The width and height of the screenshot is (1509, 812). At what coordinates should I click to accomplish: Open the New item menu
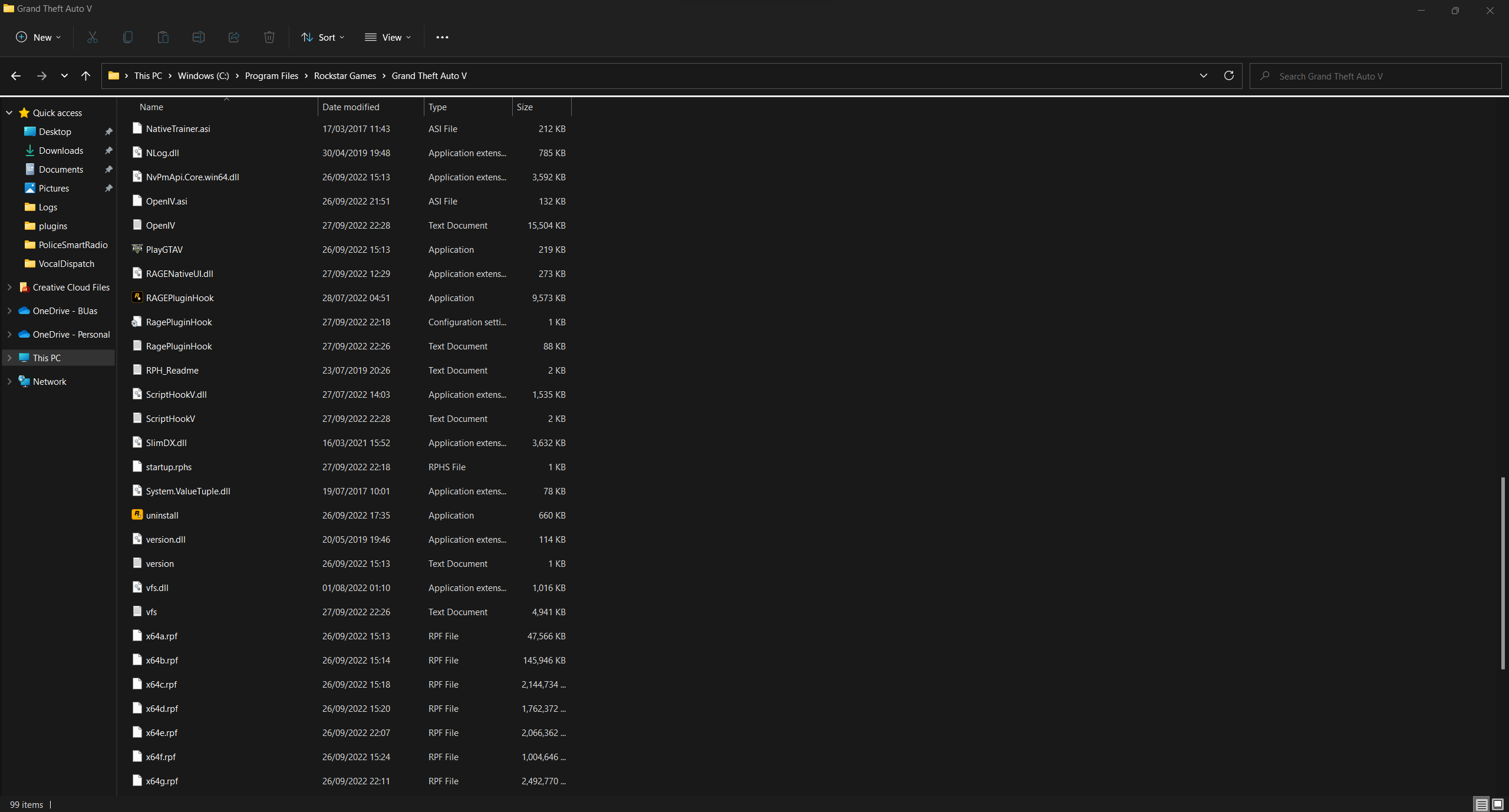(x=38, y=37)
